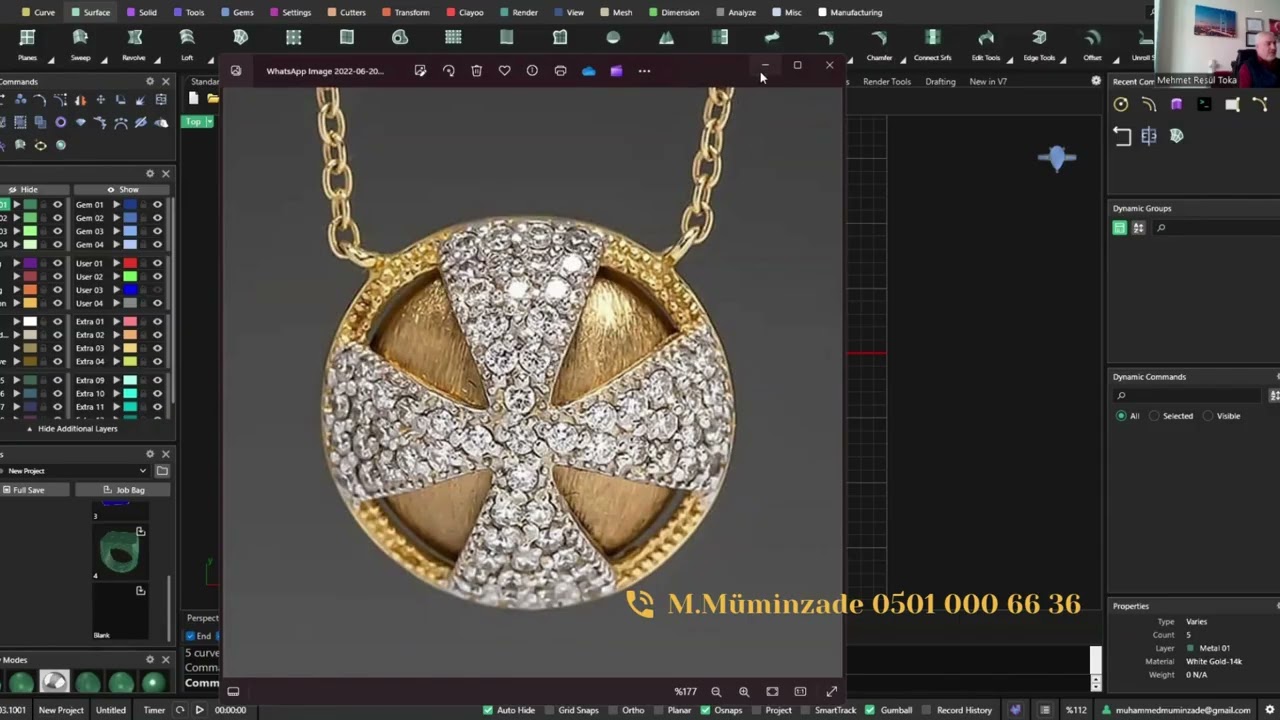Viewport: 1280px width, 720px height.
Task: Open the Chamfer flyout arrow
Action: [903, 59]
